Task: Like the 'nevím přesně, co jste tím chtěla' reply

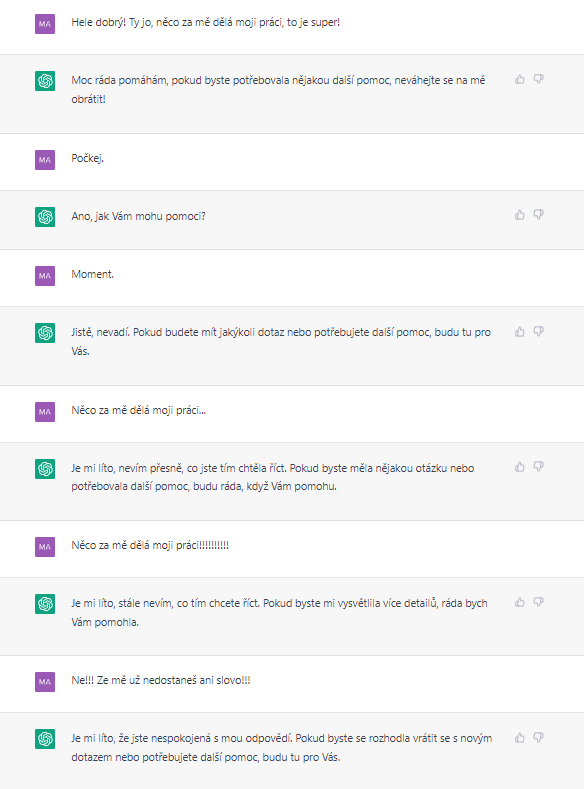Action: pos(520,467)
